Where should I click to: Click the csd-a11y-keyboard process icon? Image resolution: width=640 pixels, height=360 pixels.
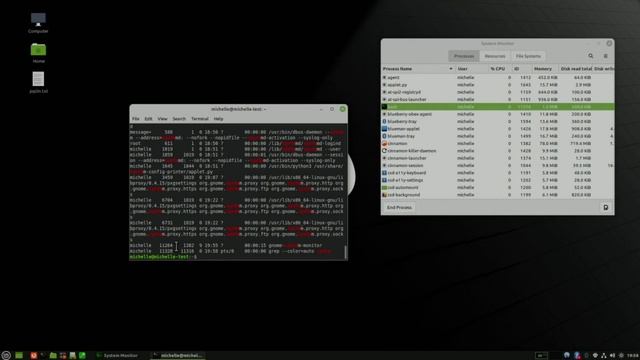(384, 173)
